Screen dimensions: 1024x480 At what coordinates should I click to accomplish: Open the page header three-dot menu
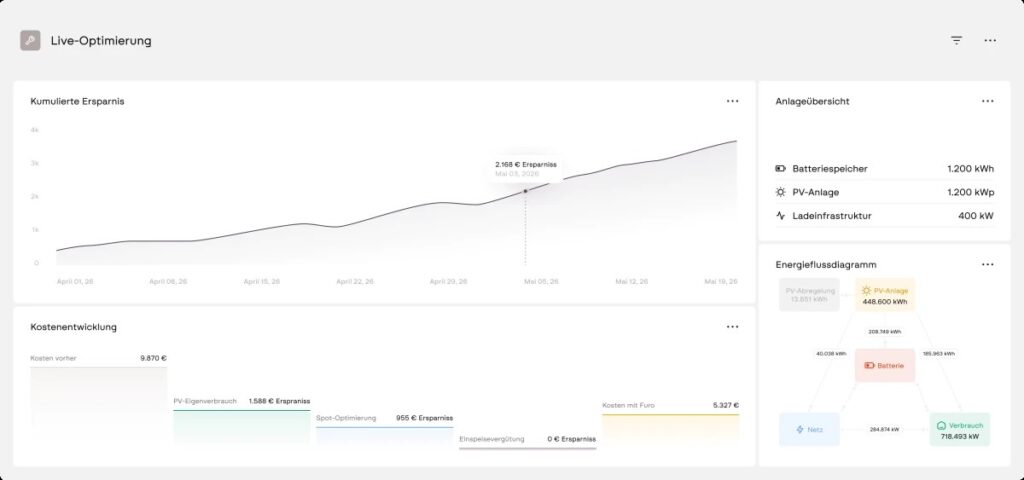[990, 40]
